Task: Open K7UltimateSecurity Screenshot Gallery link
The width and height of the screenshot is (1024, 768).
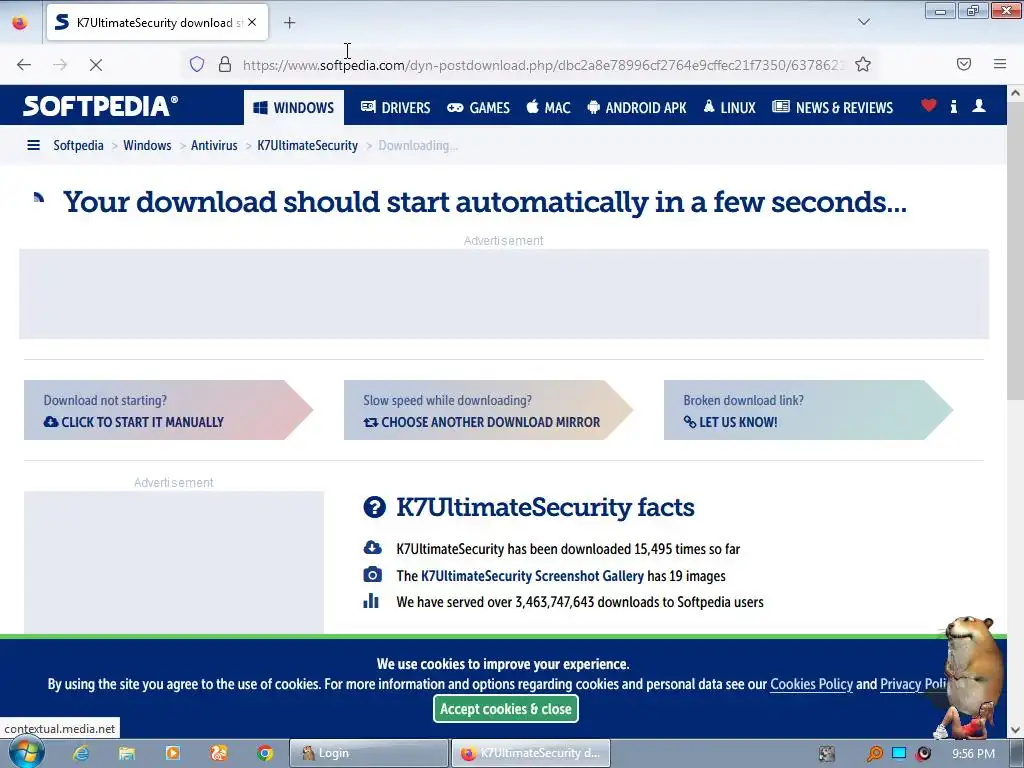Action: [x=532, y=576]
